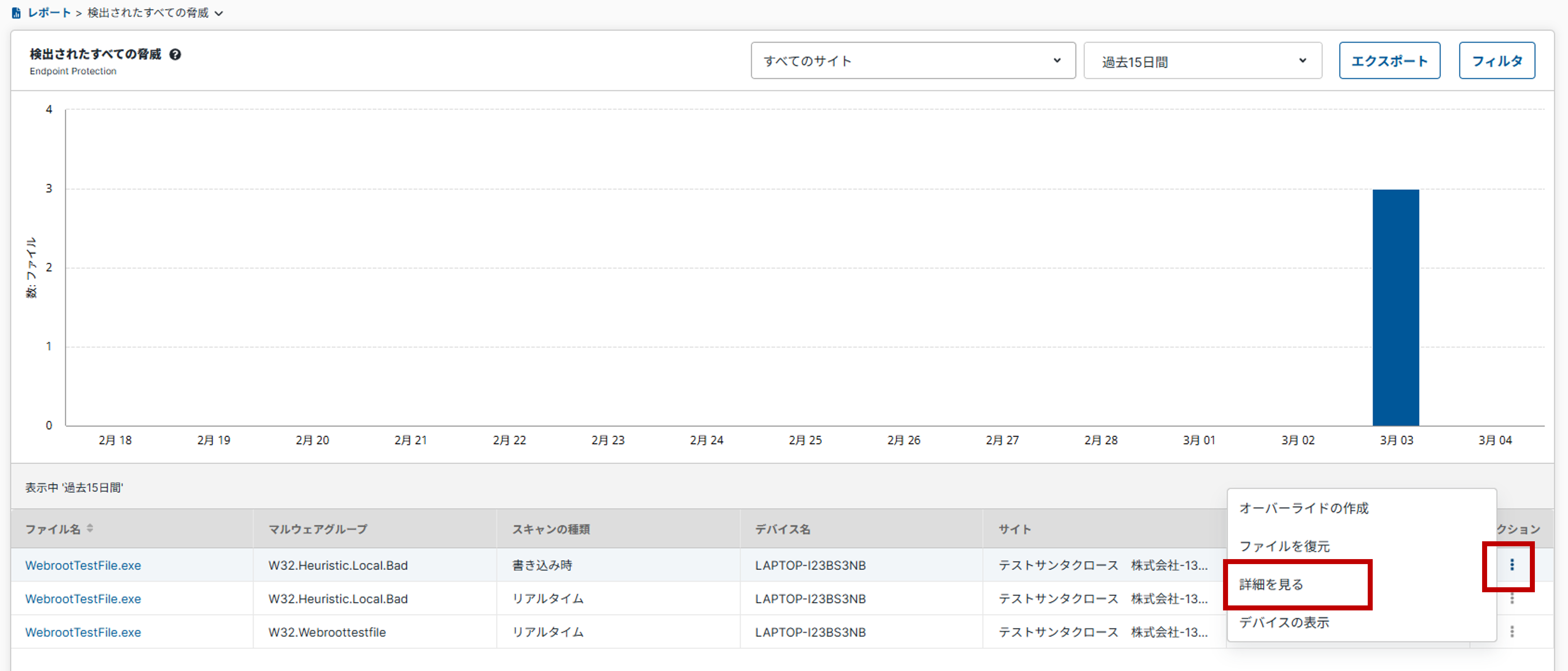Image resolution: width=1568 pixels, height=671 pixels.
Task: Click the レポート breadcrumb link
Action: [49, 13]
